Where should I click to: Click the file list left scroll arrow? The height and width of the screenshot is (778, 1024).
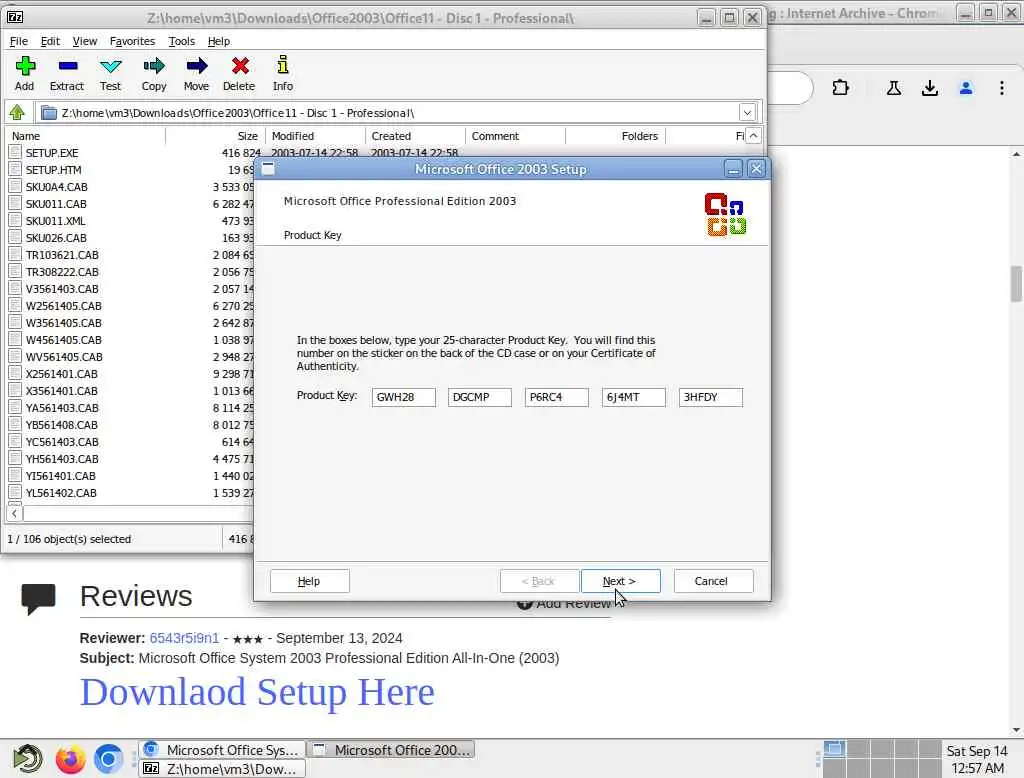tap(14, 513)
